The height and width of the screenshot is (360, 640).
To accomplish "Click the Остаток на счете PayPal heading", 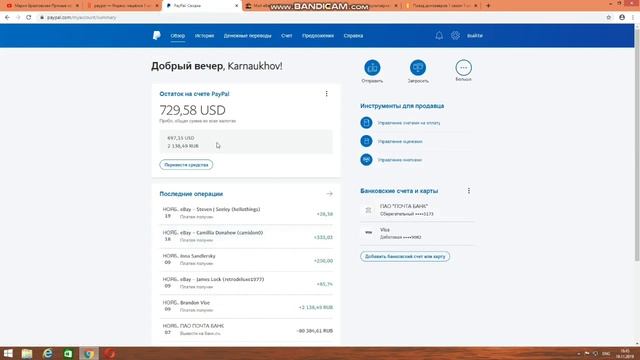I will (x=194, y=94).
